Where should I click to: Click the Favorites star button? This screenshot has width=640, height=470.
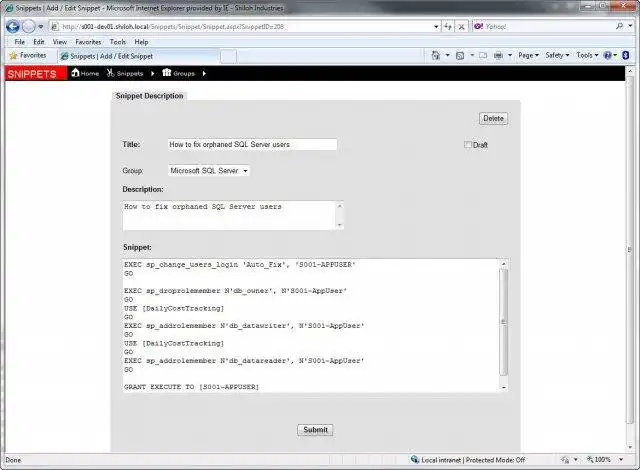(x=28, y=55)
